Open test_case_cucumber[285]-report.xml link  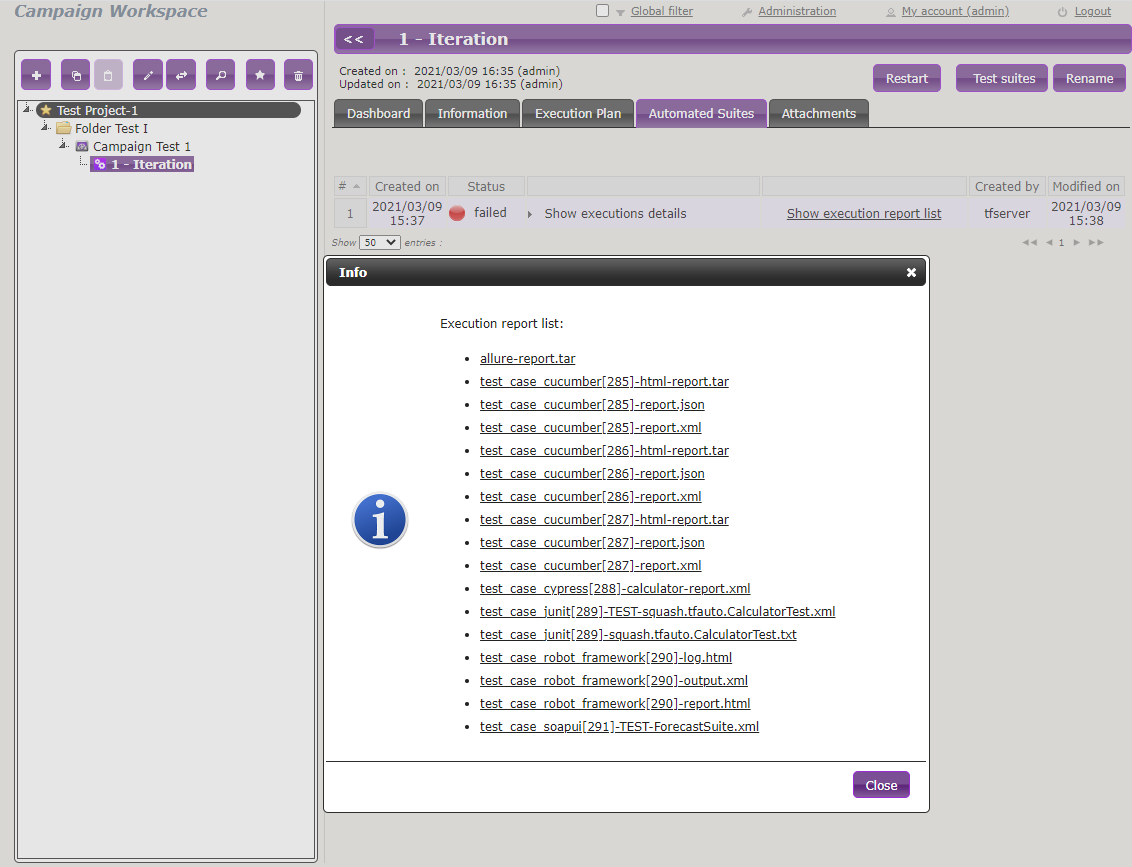click(591, 428)
